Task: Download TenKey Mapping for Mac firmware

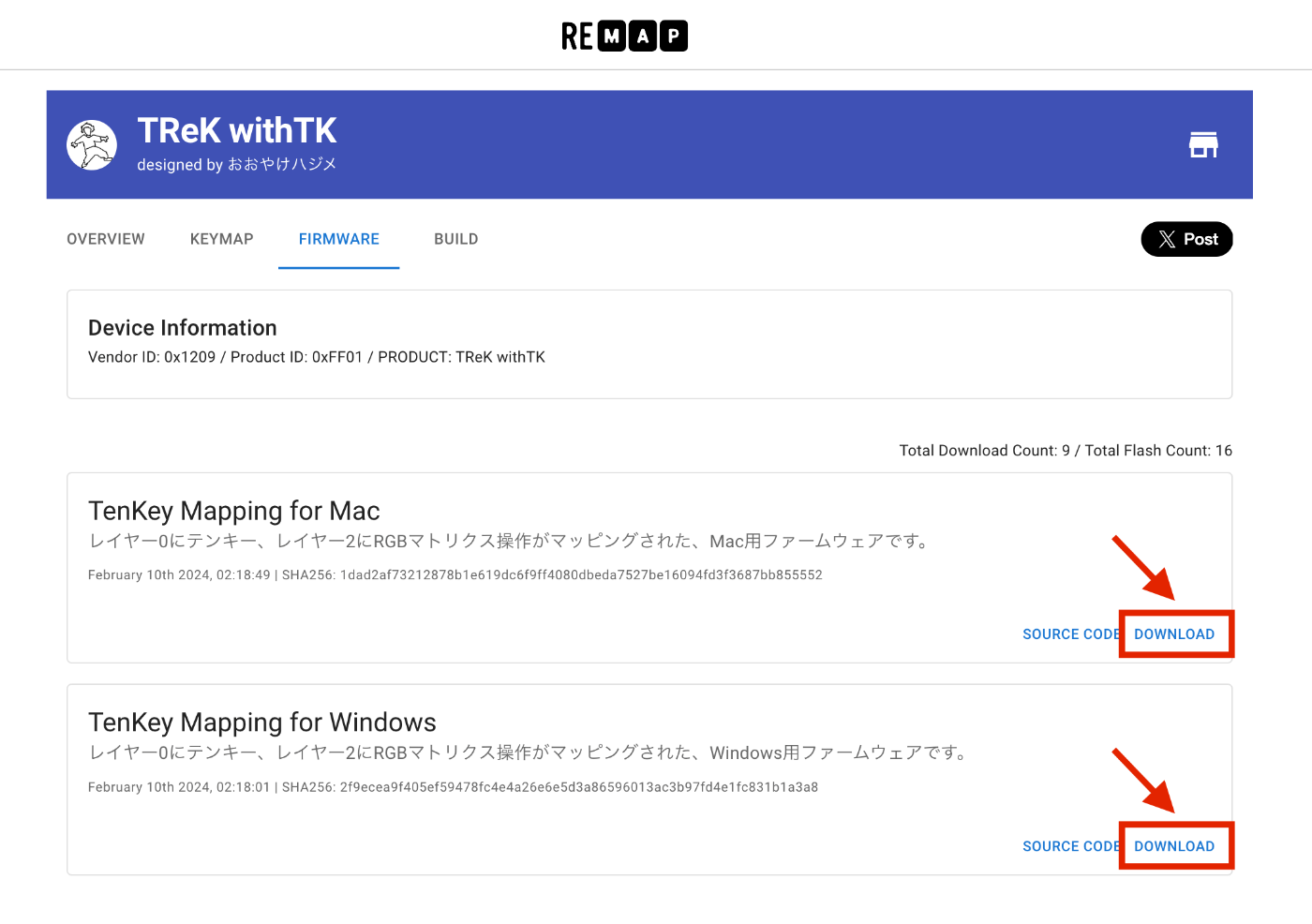Action: tap(1174, 634)
